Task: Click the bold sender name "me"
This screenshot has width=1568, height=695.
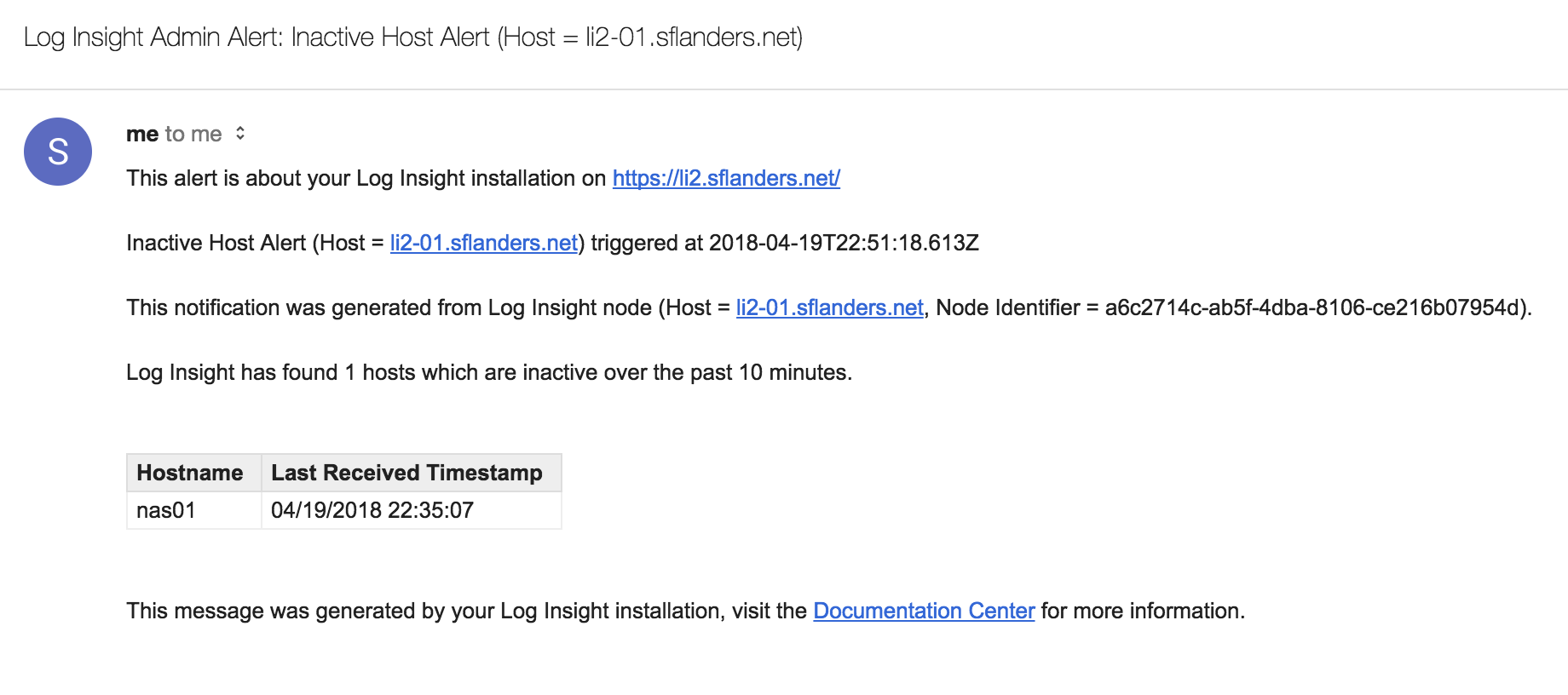Action: pyautogui.click(x=142, y=134)
